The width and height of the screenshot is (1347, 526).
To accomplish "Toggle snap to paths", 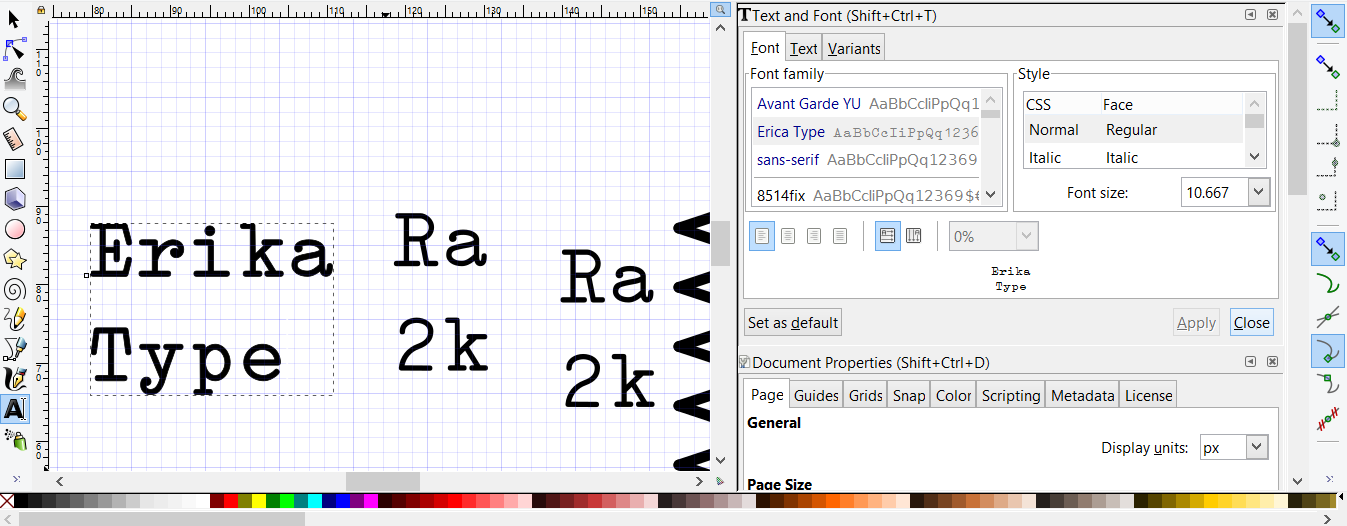I will coord(1328,284).
